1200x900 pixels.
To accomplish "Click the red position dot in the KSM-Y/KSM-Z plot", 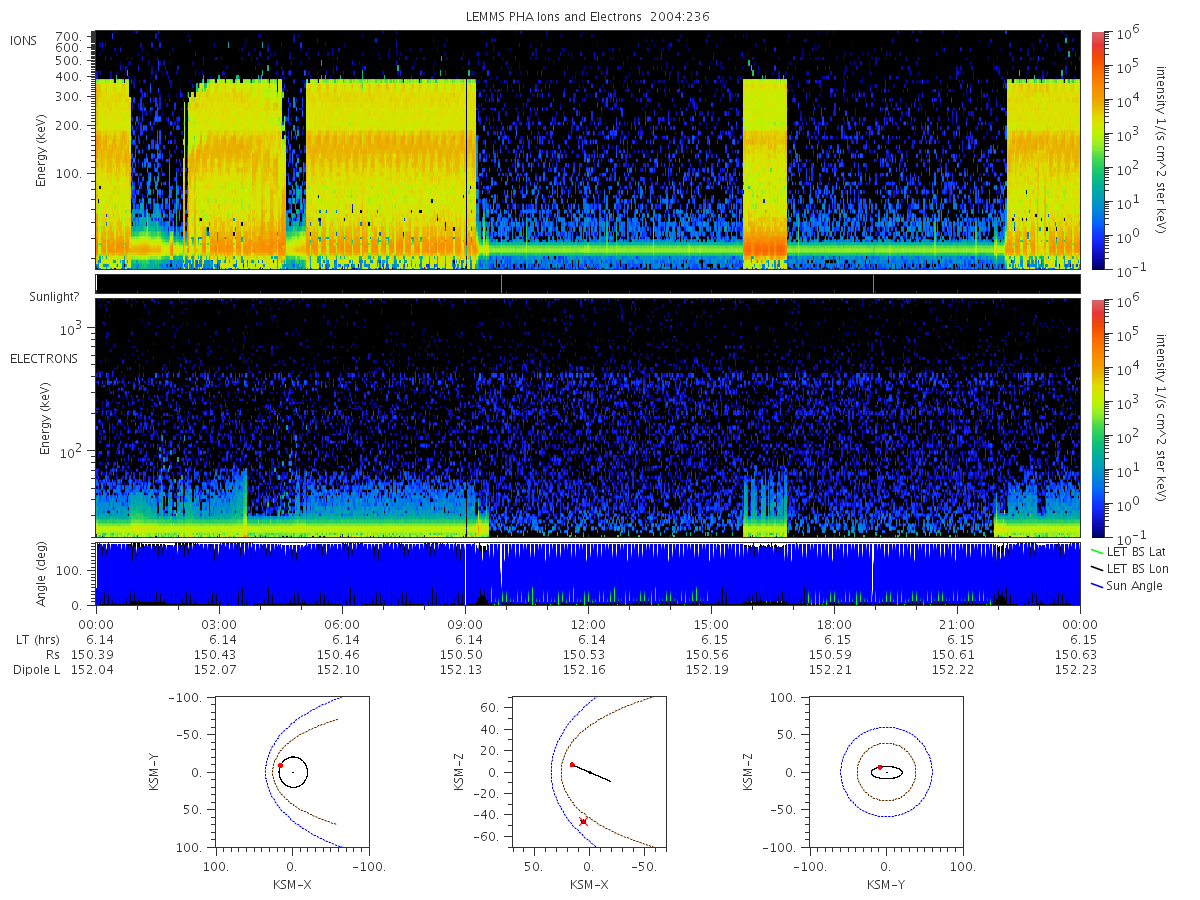I will coord(880,767).
